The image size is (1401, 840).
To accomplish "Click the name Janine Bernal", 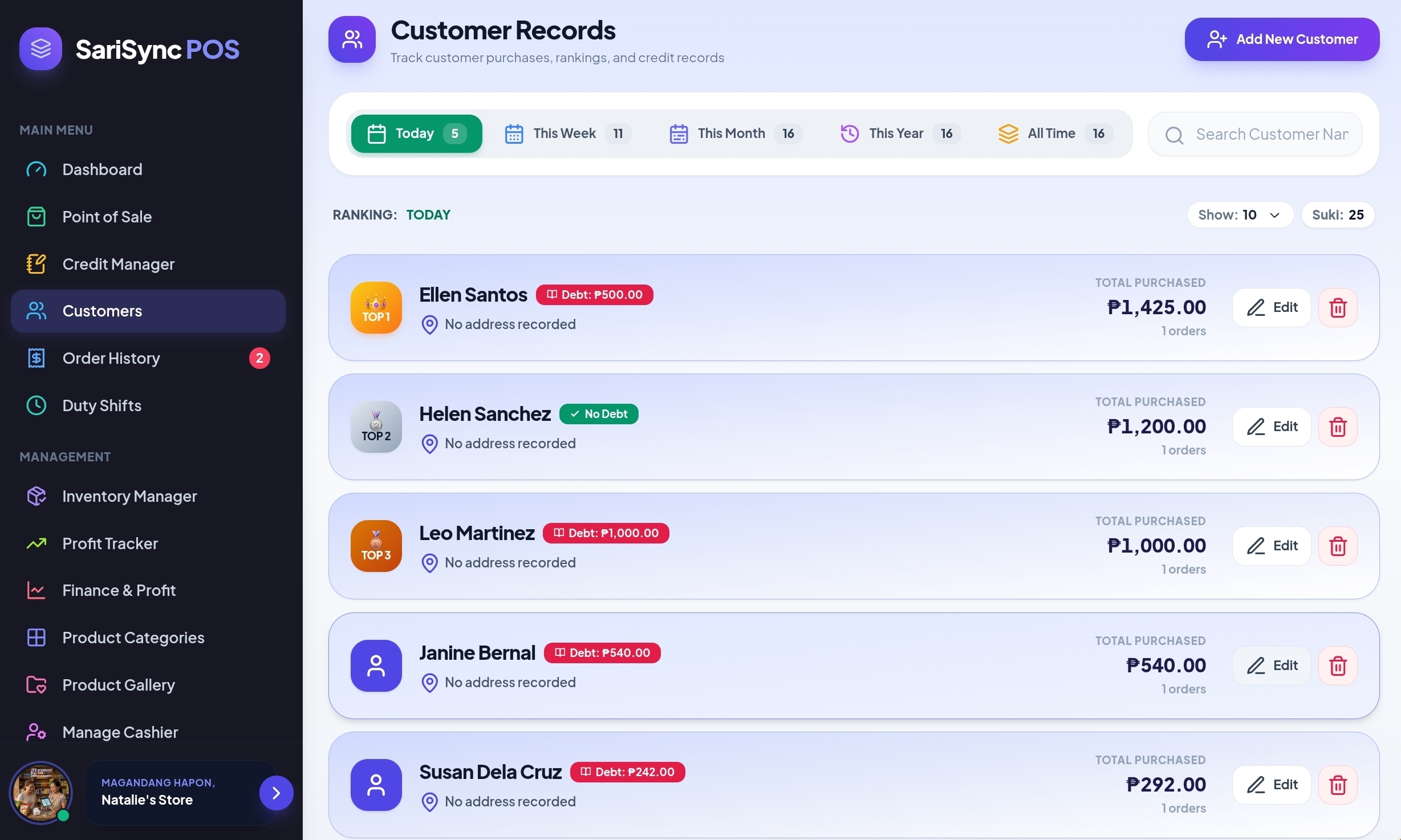I will pyautogui.click(x=477, y=653).
